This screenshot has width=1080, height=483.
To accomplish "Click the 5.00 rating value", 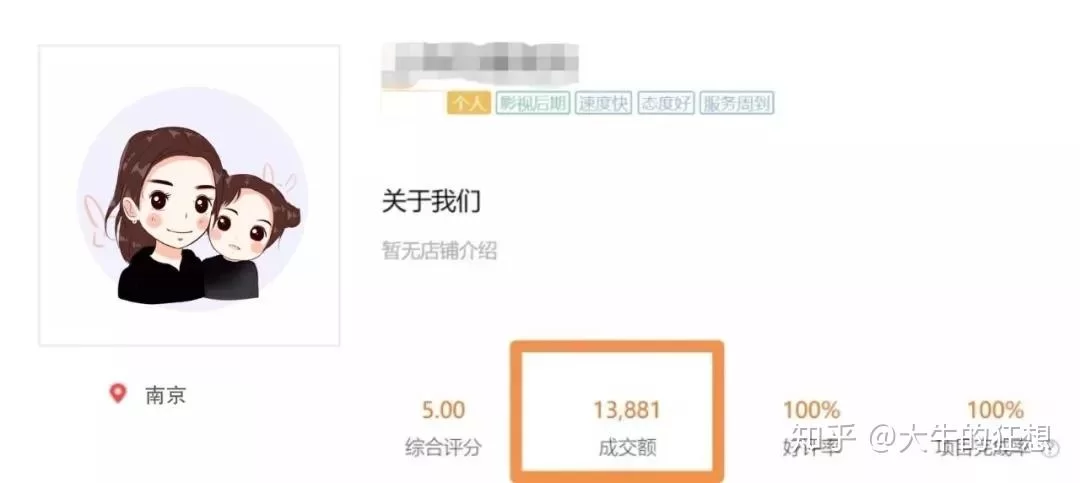I will click(444, 411).
